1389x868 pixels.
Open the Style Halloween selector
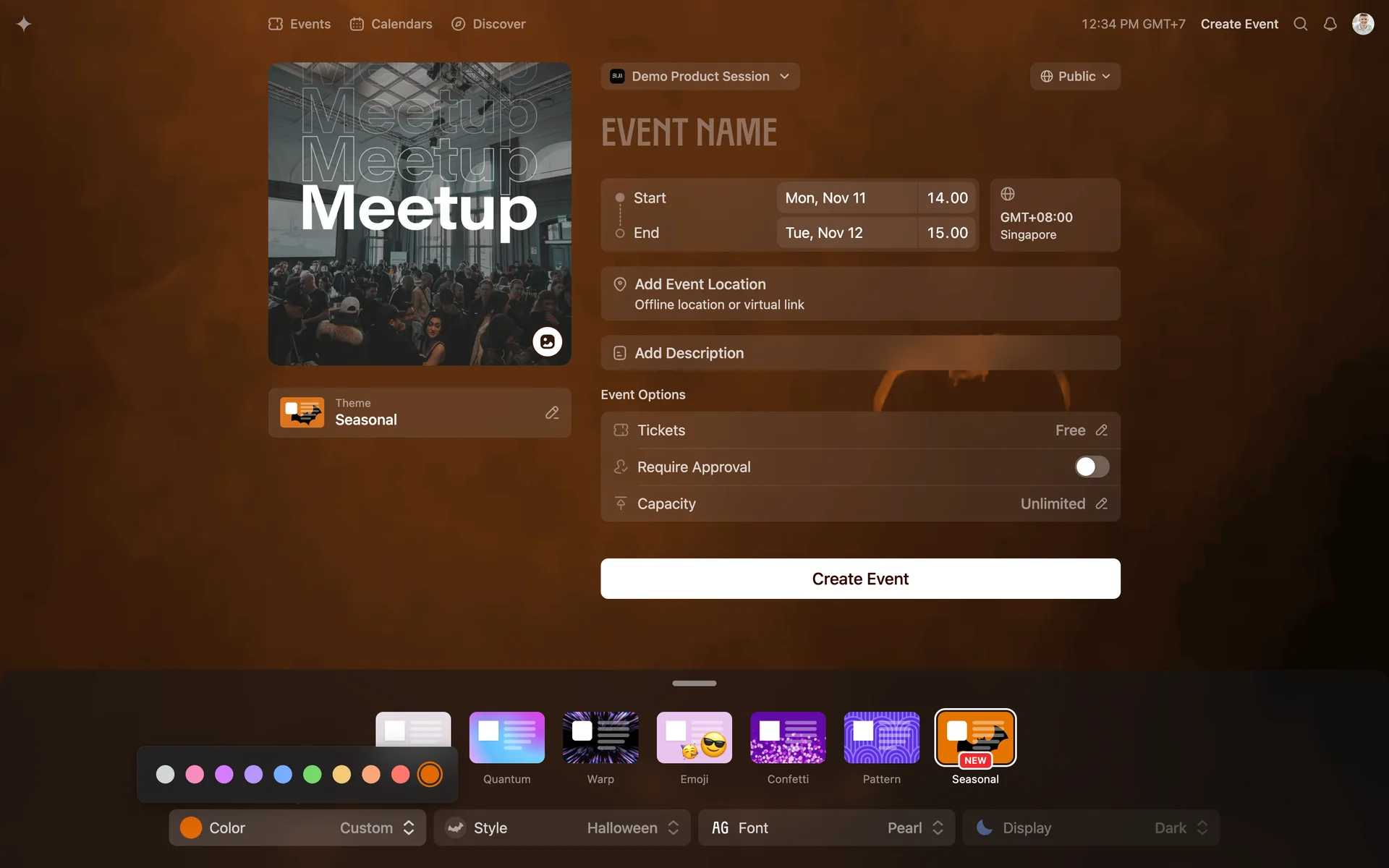point(562,827)
